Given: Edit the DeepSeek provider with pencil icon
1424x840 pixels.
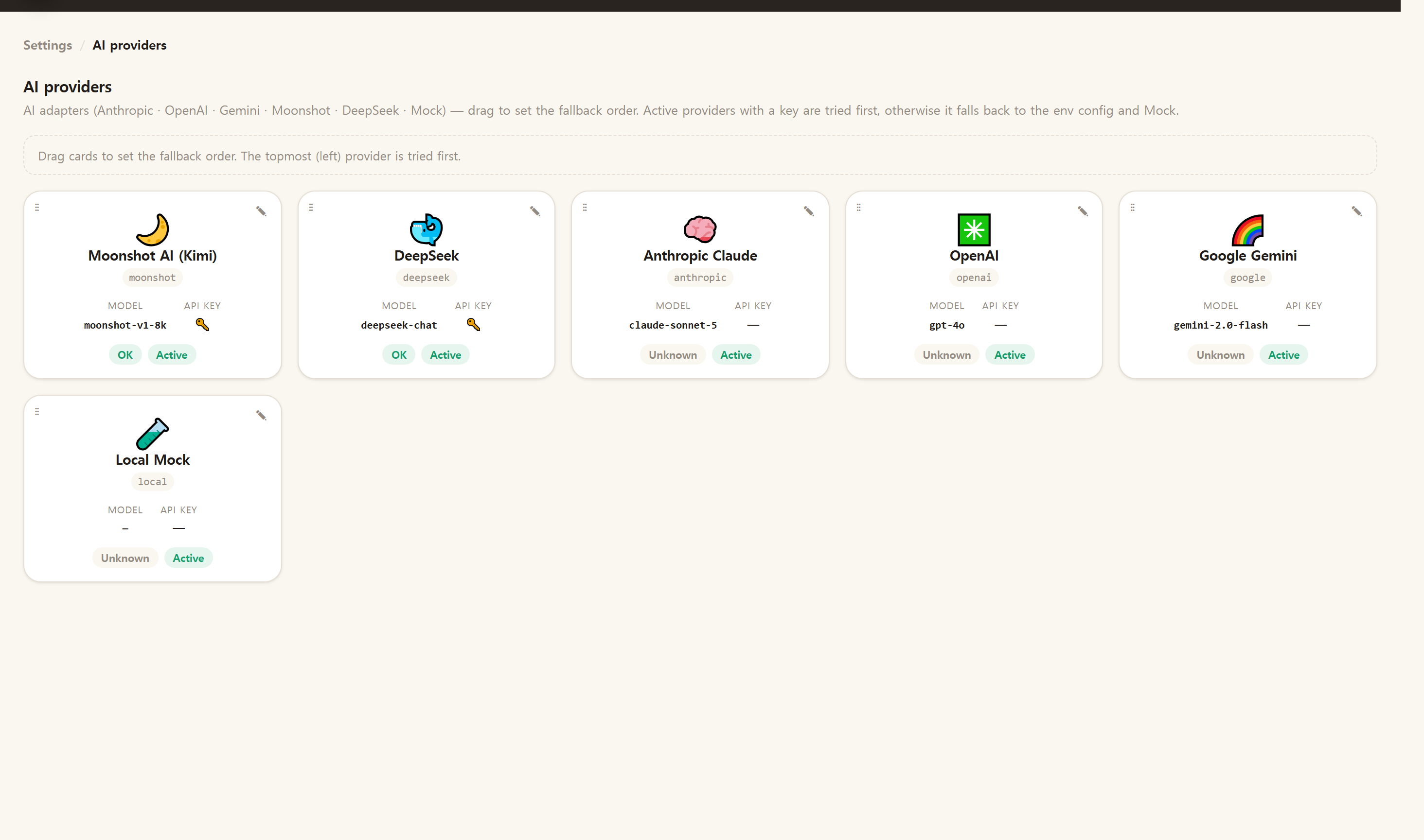Looking at the screenshot, I should [535, 211].
